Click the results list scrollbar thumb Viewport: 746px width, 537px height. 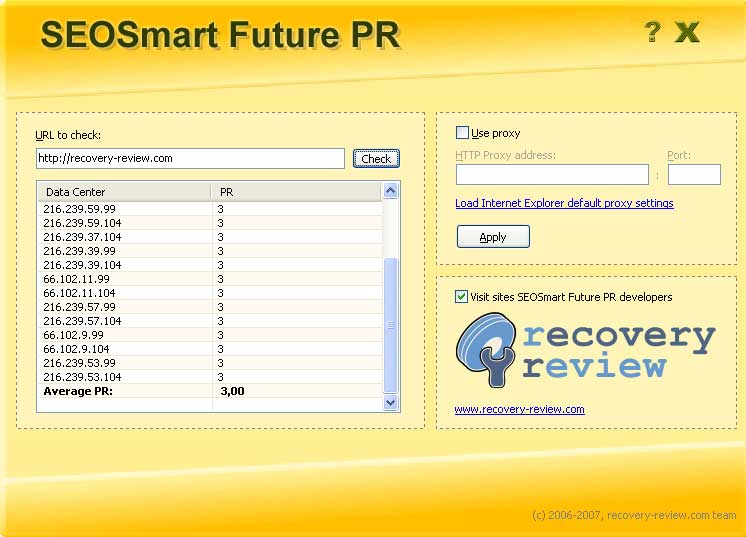point(391,325)
